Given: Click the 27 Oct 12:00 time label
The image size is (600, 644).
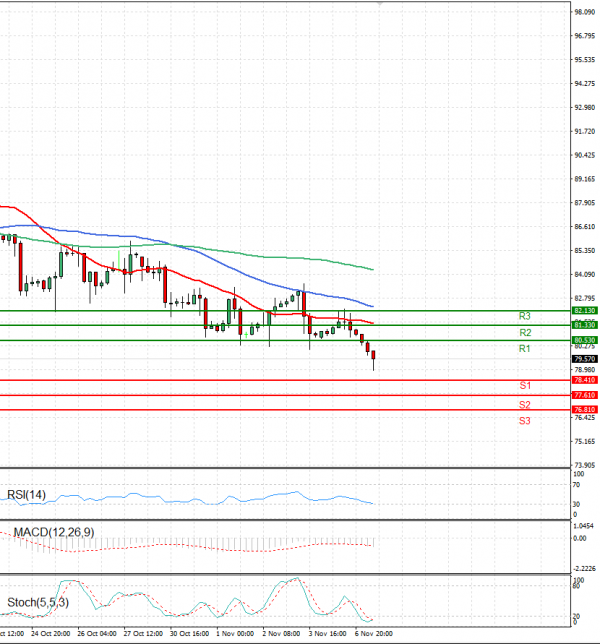Looking at the screenshot, I should [x=143, y=634].
